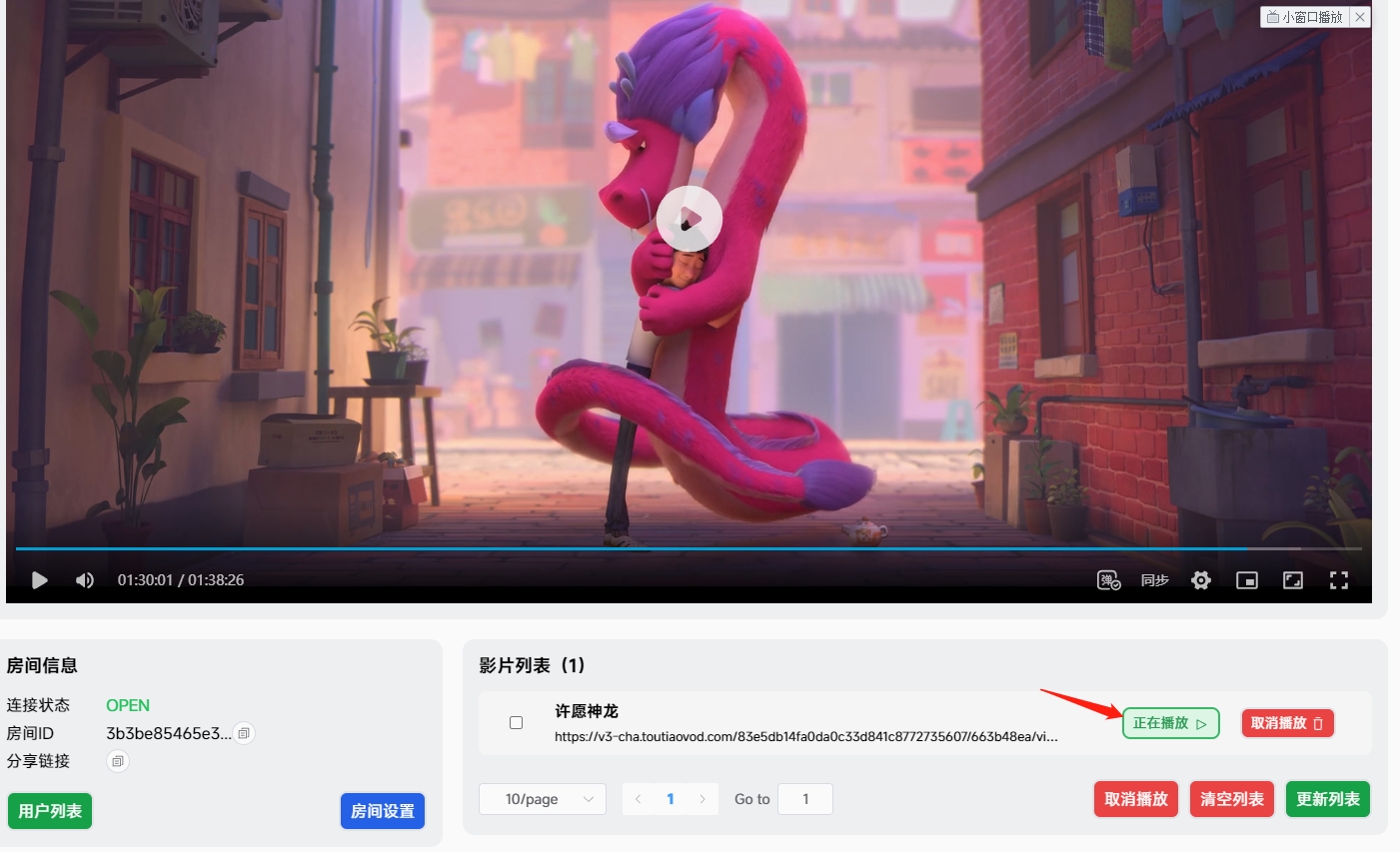Click the 正在播放 now-playing button
1400x852 pixels.
point(1170,723)
